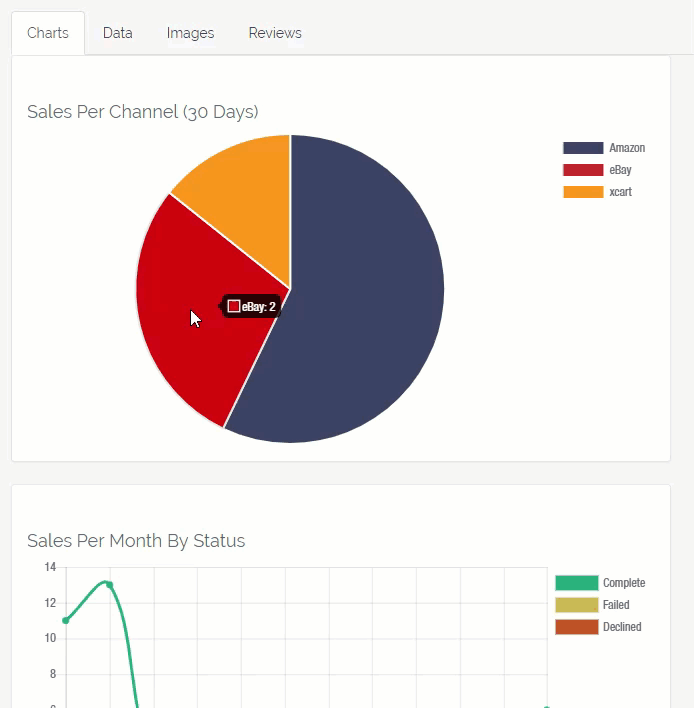Go to the Reviews tab

point(275,33)
